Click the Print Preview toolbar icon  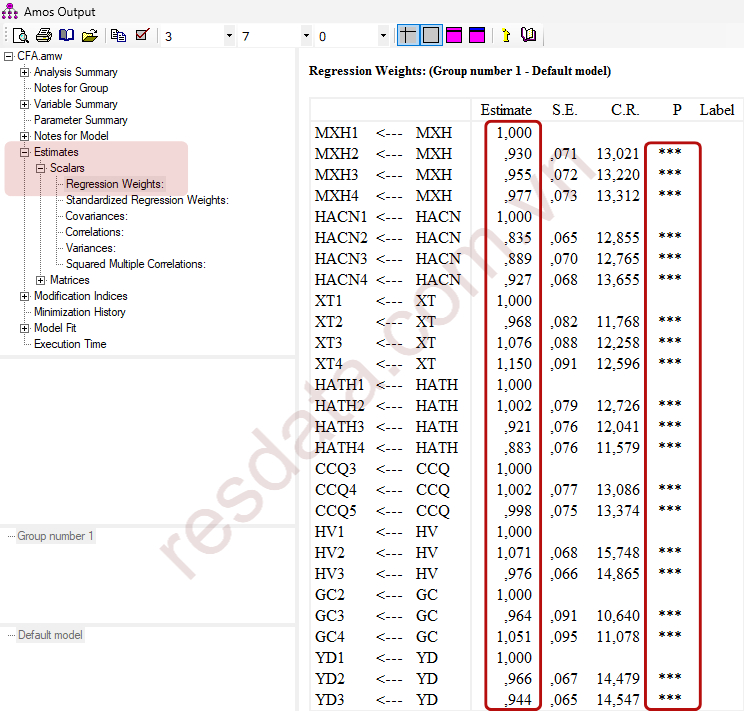point(21,36)
